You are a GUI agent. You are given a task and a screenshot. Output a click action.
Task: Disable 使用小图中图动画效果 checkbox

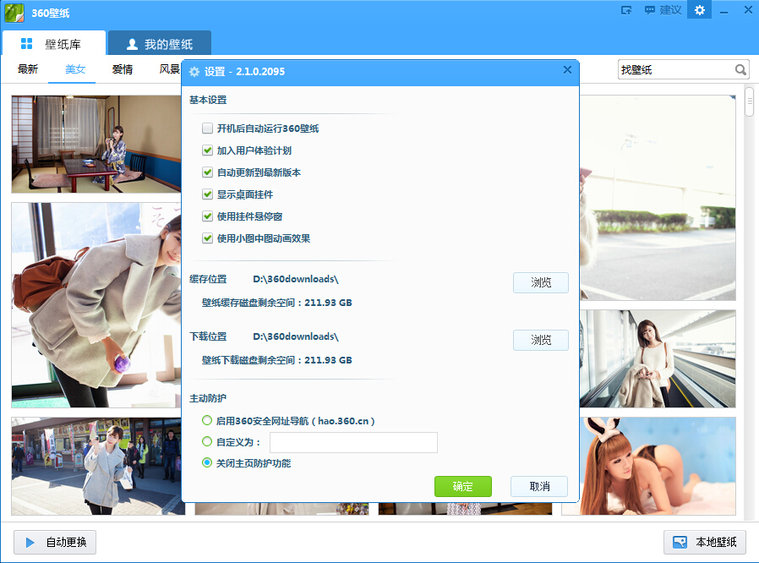207,238
